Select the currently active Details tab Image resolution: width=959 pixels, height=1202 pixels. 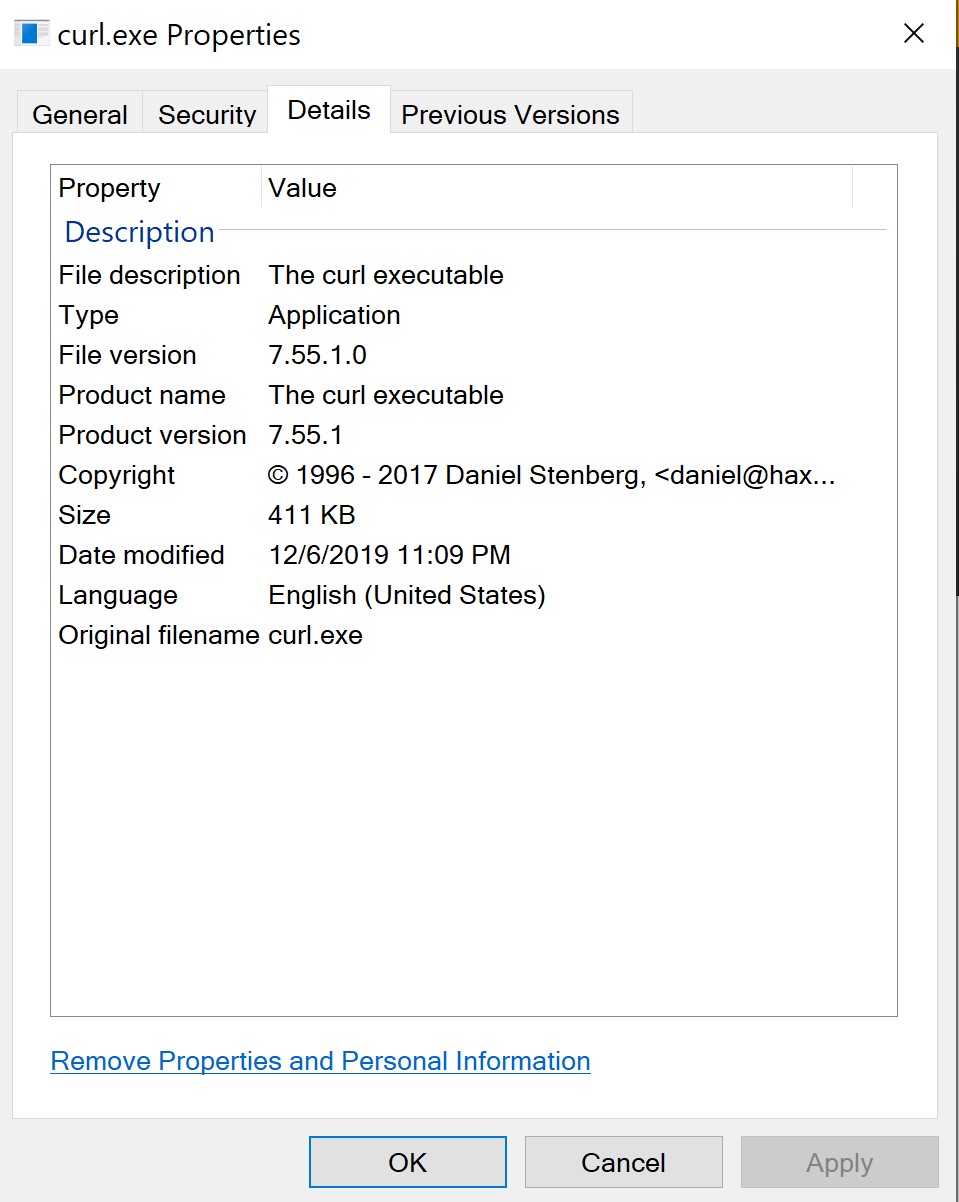point(328,110)
